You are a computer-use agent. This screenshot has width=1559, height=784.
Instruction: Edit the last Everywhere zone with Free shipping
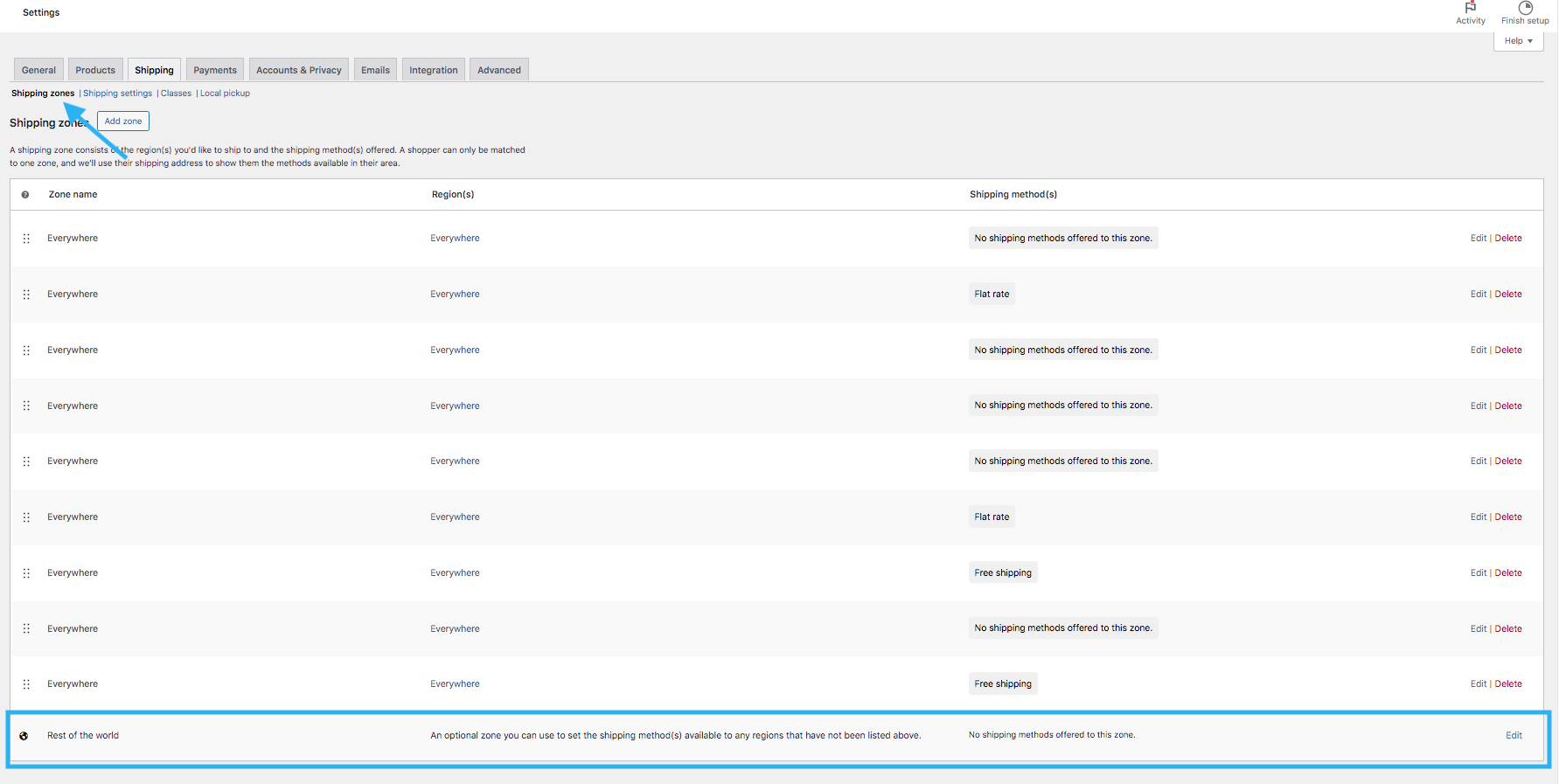click(x=1478, y=684)
